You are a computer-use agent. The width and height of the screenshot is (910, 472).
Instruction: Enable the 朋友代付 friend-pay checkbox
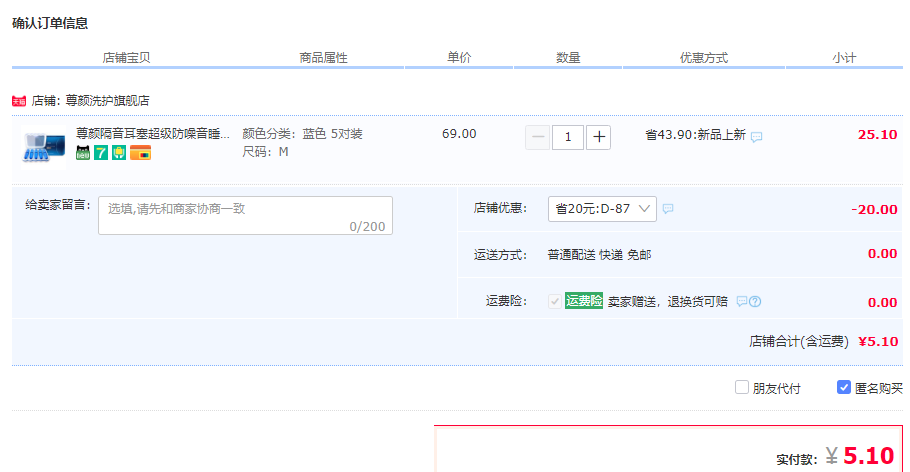742,387
